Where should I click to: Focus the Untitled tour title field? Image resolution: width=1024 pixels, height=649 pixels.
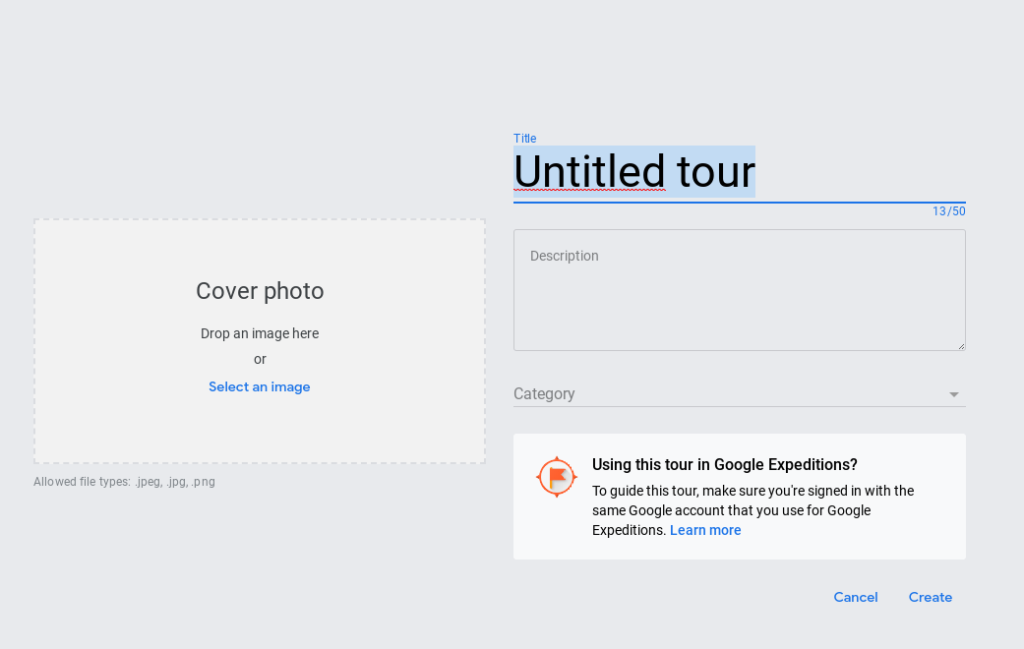[x=739, y=172]
